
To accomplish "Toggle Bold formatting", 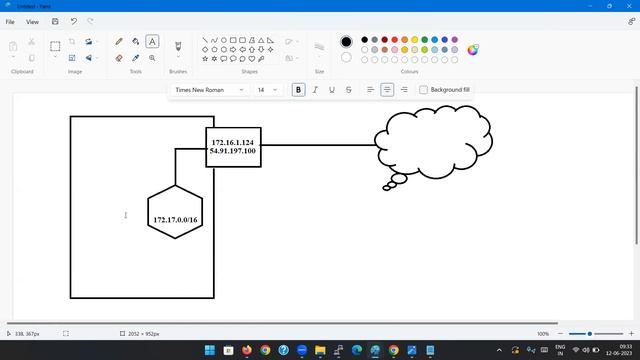I will (x=298, y=90).
